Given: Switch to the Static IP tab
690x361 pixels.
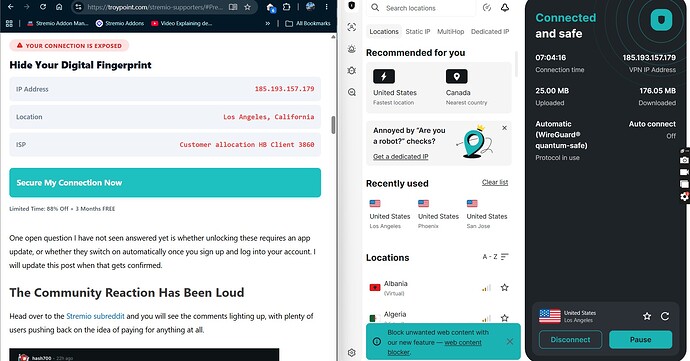Looking at the screenshot, I should pyautogui.click(x=418, y=32).
